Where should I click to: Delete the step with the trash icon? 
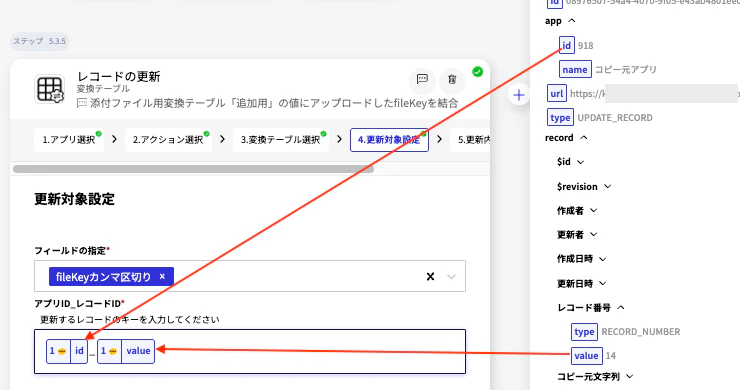click(x=452, y=79)
